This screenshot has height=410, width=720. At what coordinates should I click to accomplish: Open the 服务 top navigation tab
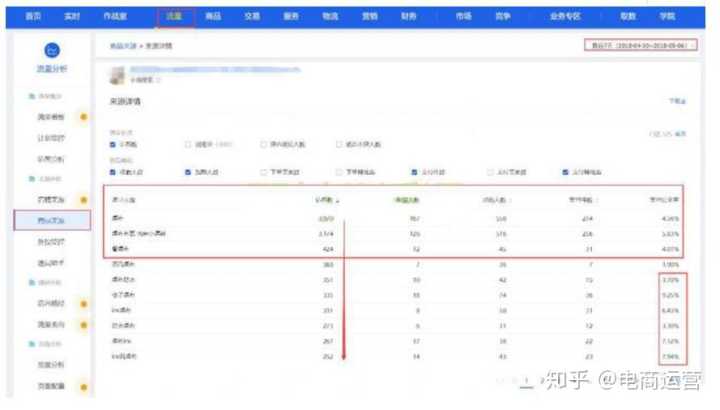pos(291,16)
